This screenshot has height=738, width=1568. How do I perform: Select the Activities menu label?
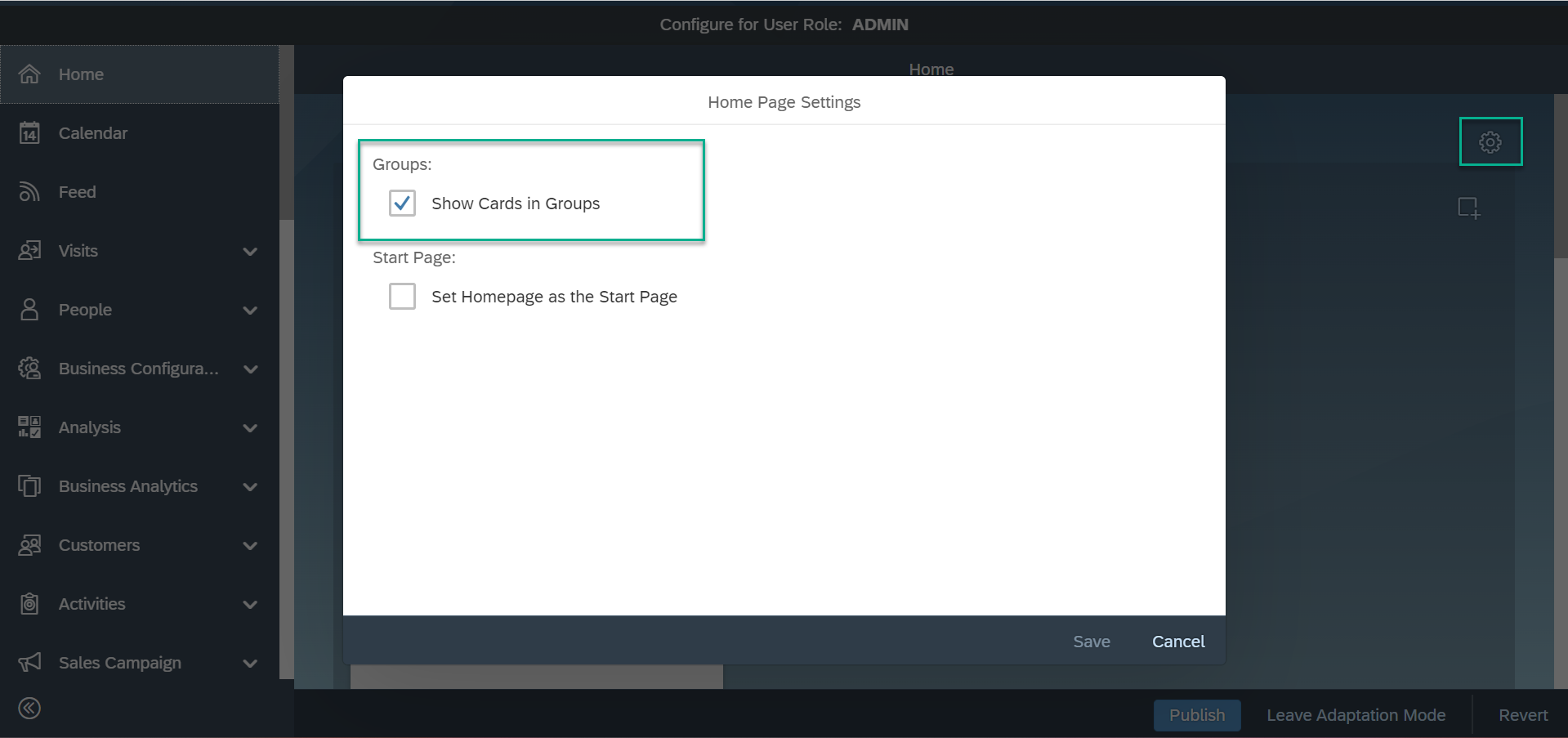[x=92, y=604]
